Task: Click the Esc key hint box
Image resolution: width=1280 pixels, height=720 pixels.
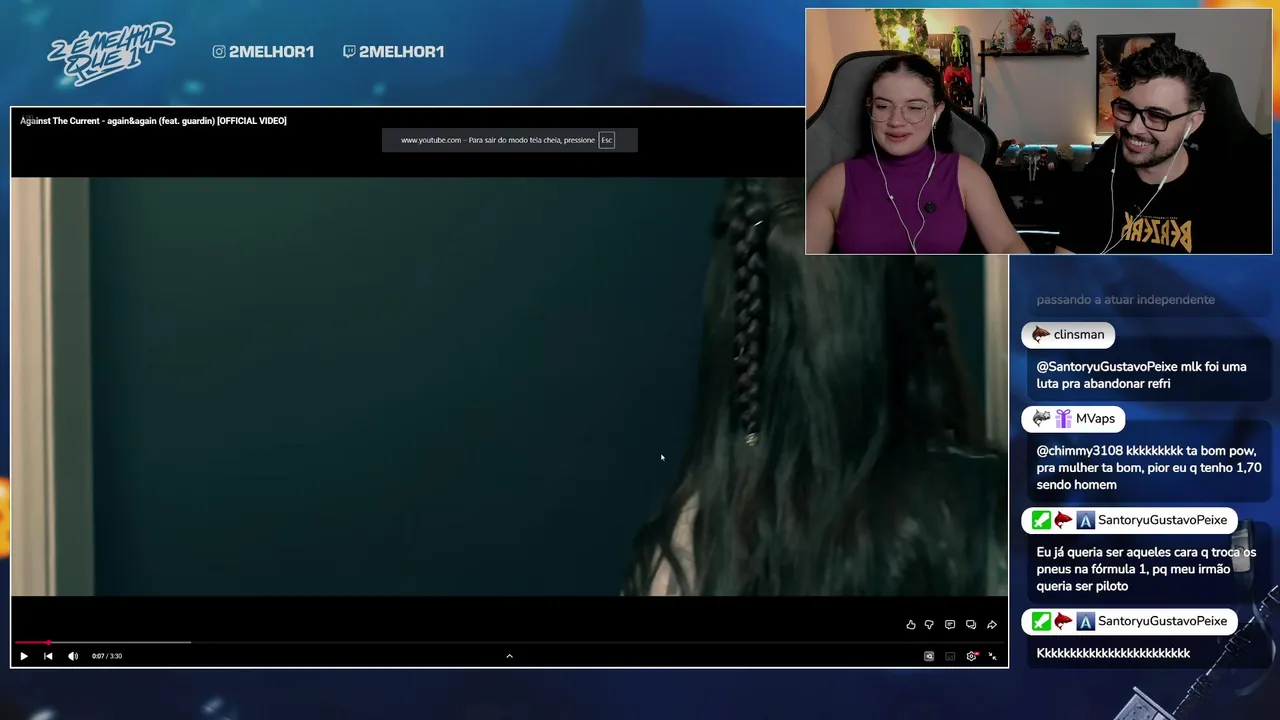Action: point(606,140)
